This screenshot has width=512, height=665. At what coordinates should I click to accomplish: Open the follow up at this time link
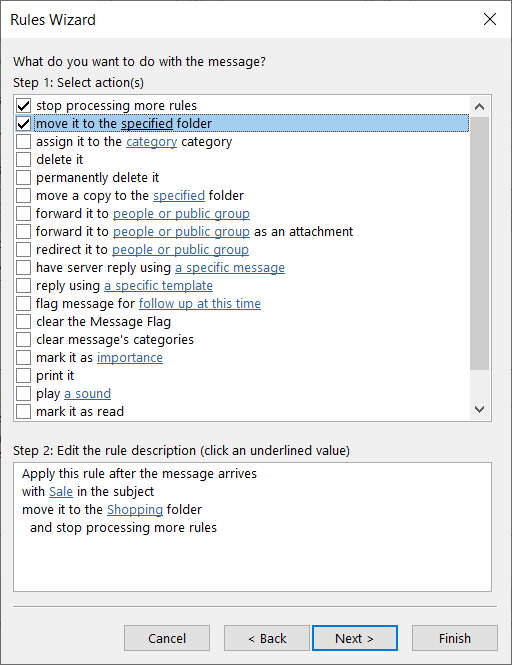pos(200,304)
